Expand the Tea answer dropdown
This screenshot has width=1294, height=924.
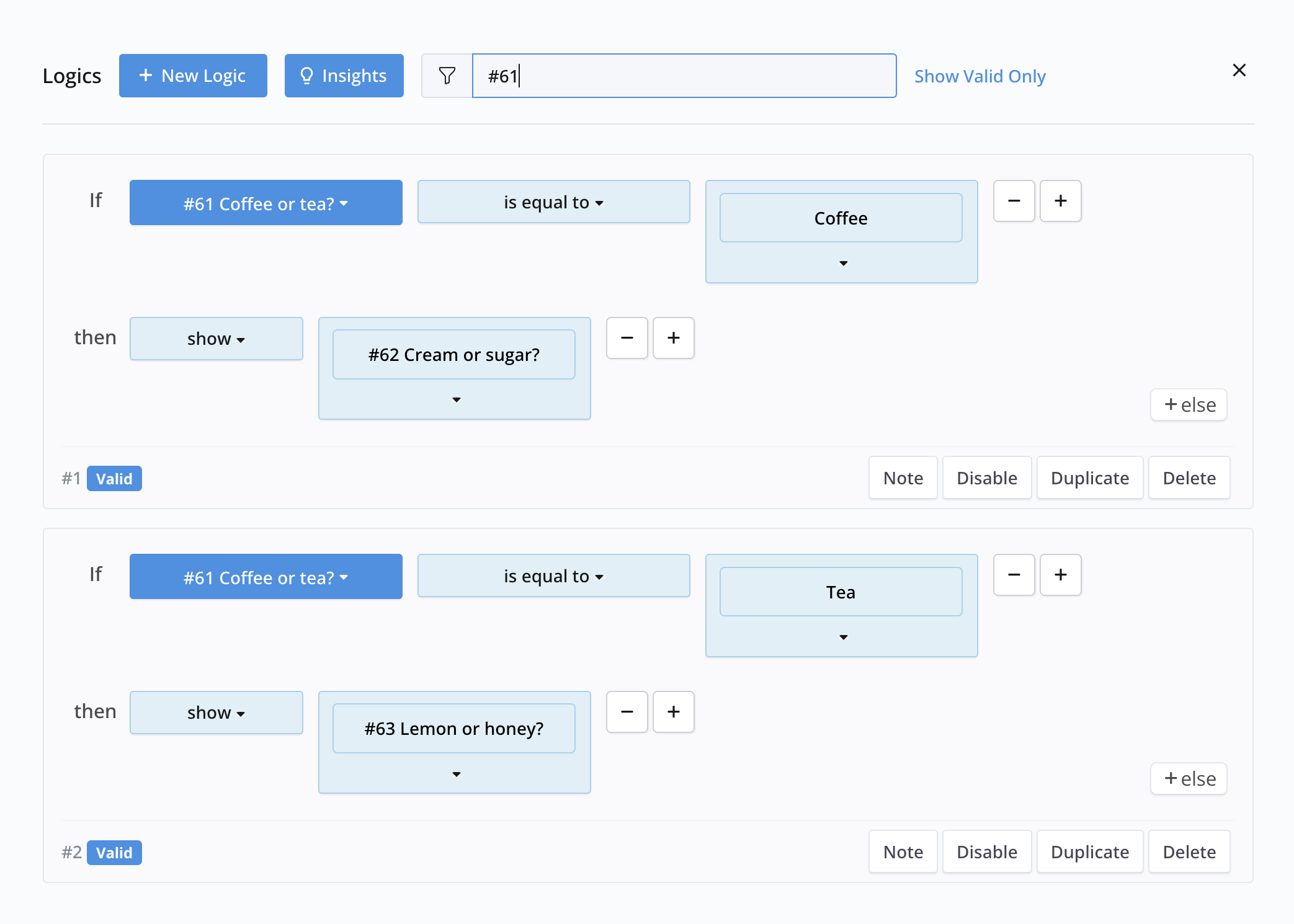click(x=841, y=637)
